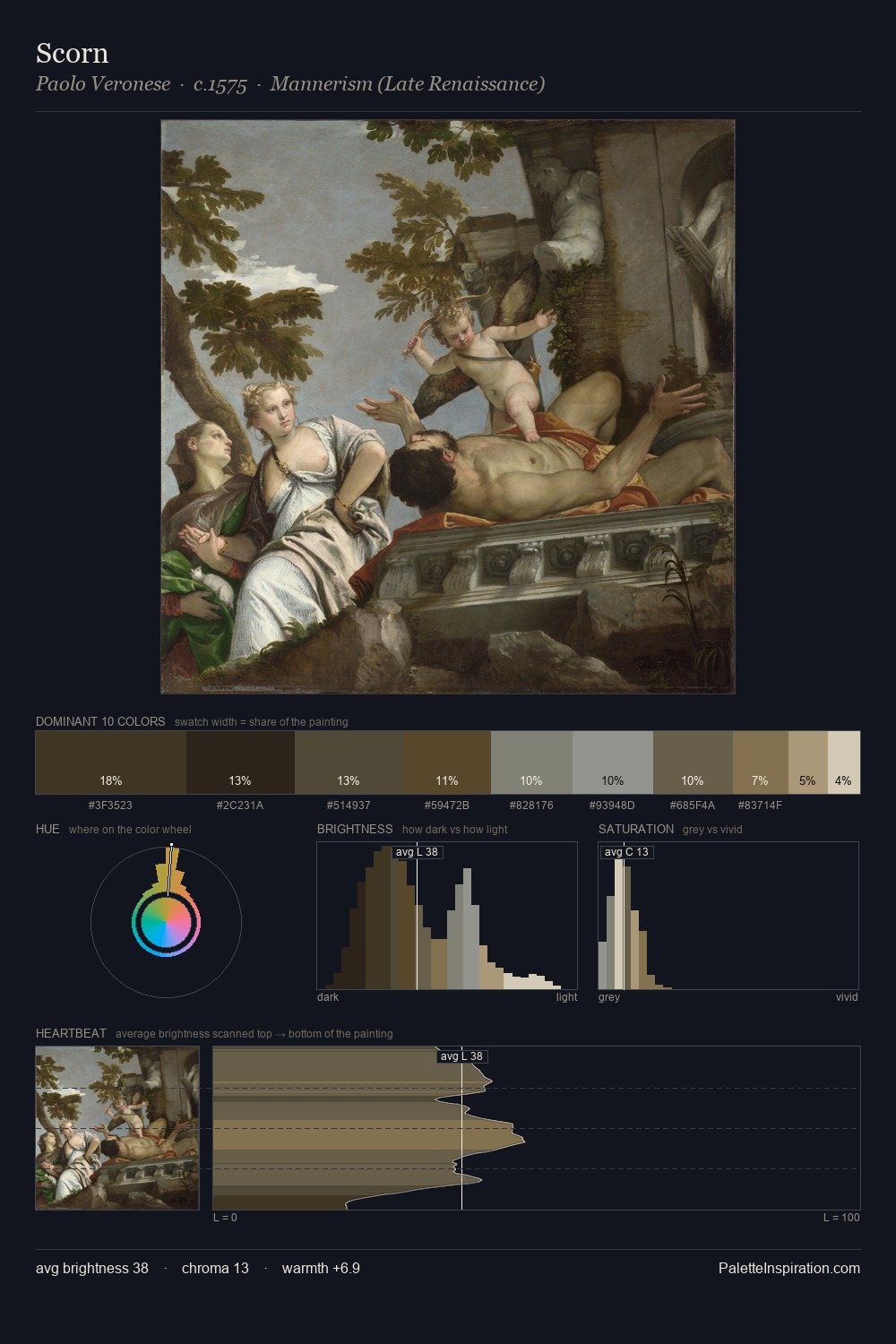Select the 10% grey swatch #828176
Image resolution: width=896 pixels, height=1344 pixels.
pos(531,762)
